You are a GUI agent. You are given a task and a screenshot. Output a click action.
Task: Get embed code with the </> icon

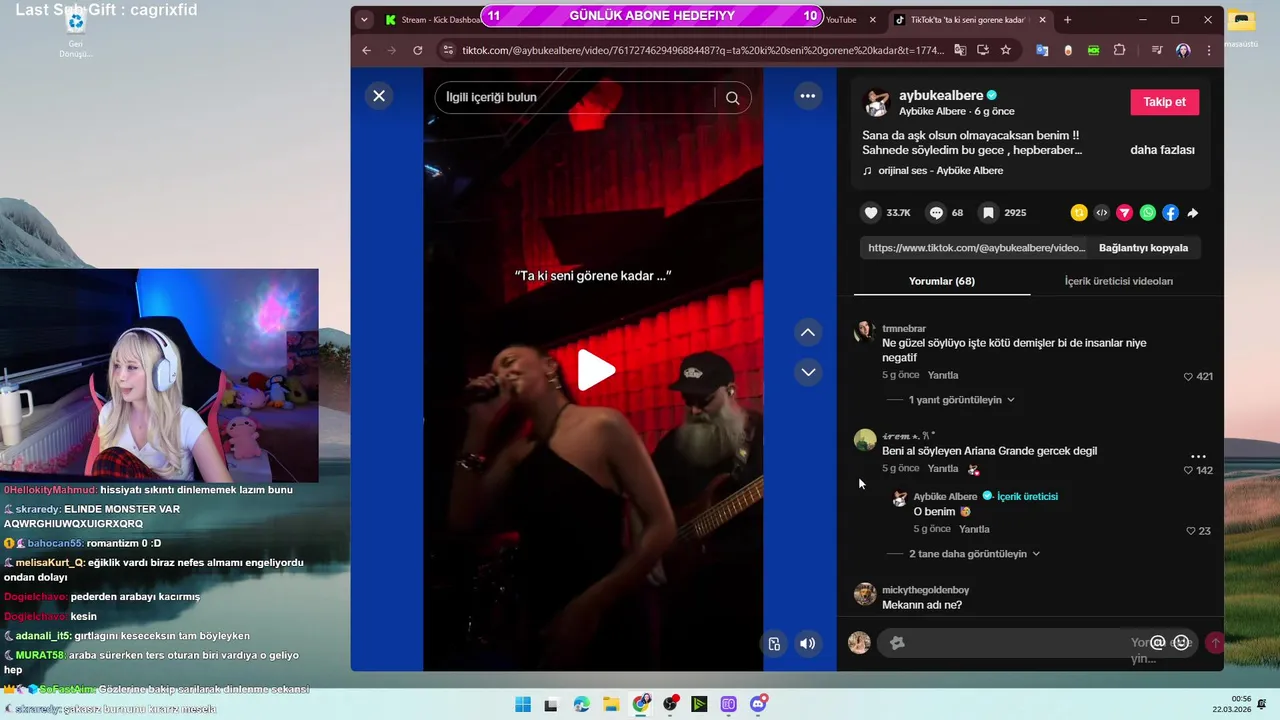tap(1102, 212)
